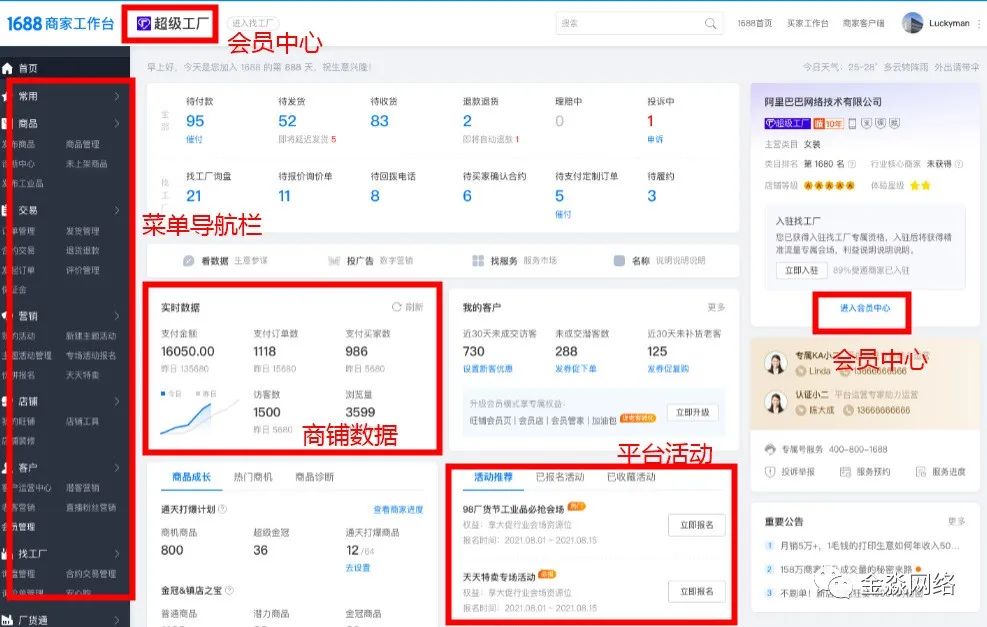Click 发券促下单 link
The image size is (987, 627).
tap(576, 369)
